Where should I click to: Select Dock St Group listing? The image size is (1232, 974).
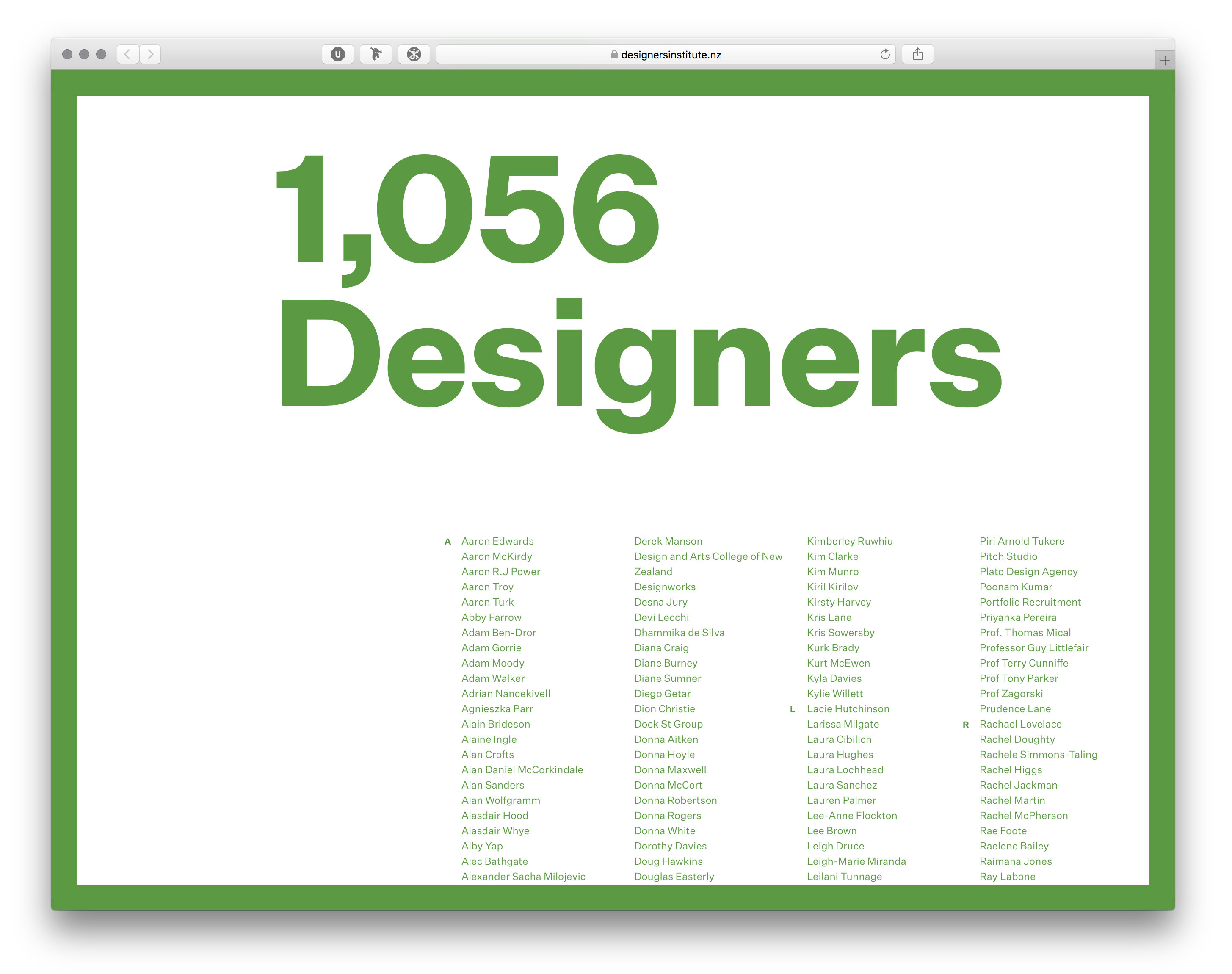tap(668, 724)
